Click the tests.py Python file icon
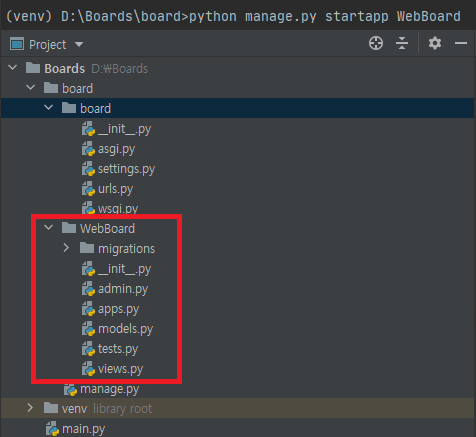The width and height of the screenshot is (476, 437). pos(88,348)
